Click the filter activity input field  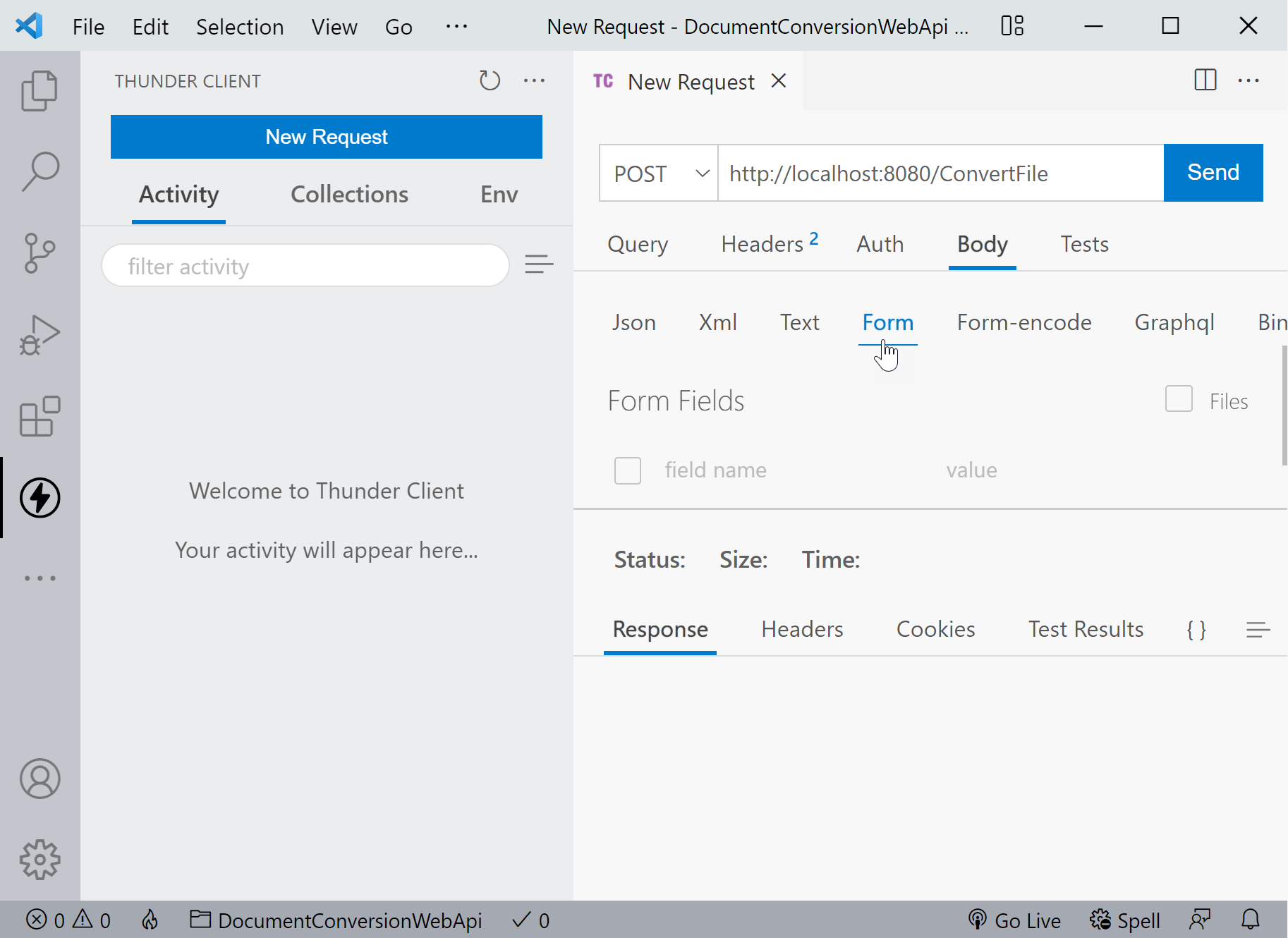click(305, 266)
